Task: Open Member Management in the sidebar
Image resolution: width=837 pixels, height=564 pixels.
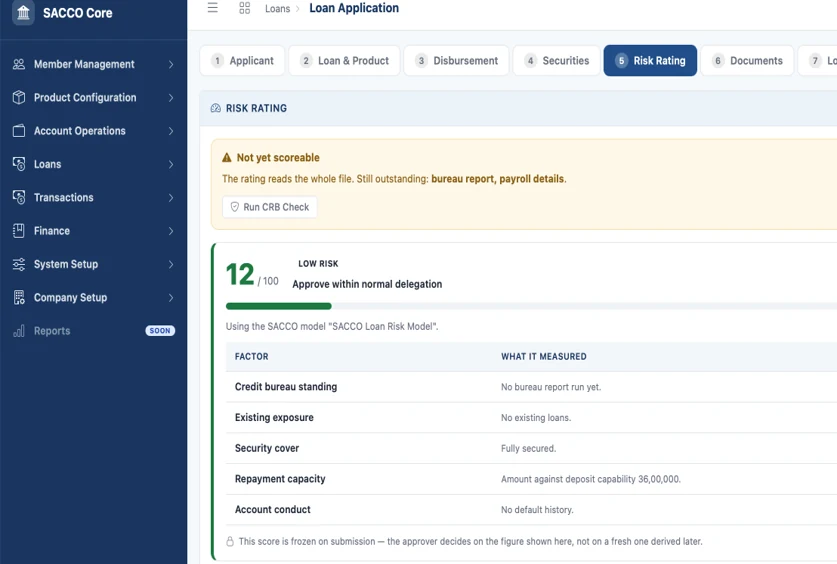Action: [x=94, y=65]
